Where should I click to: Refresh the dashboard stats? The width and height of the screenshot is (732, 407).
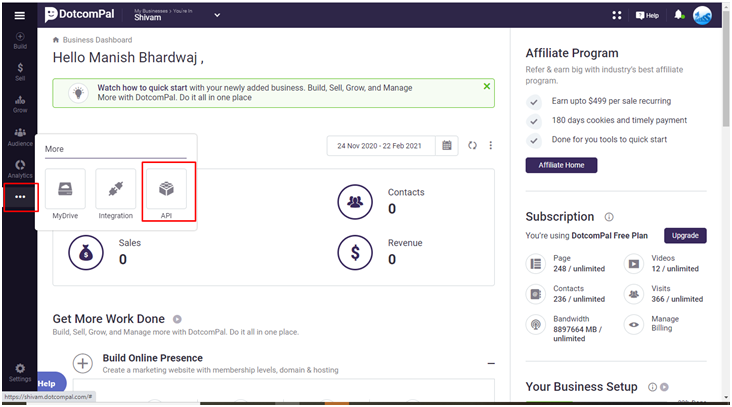point(472,146)
